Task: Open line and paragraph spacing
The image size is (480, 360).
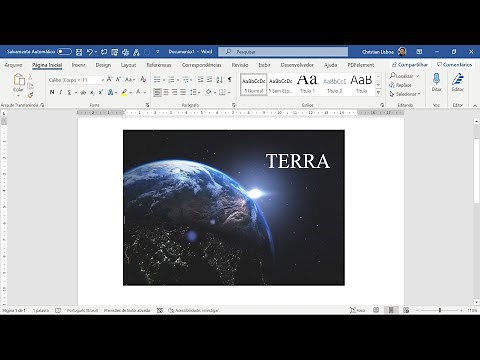Action: pyautogui.click(x=194, y=92)
